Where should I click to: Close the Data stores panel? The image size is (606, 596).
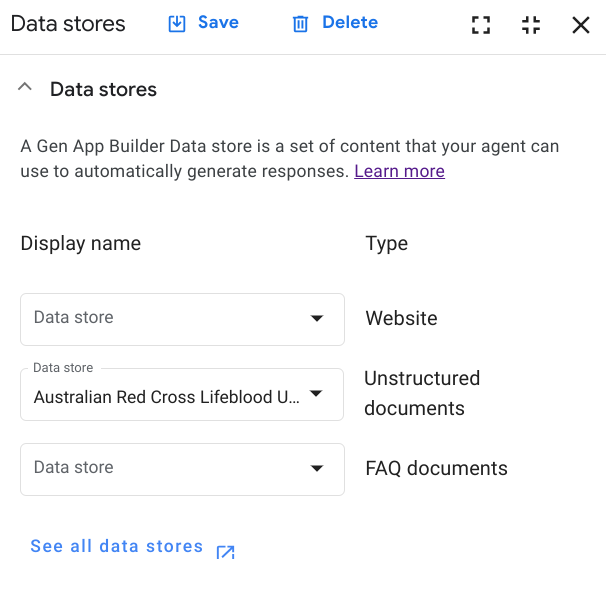click(580, 25)
